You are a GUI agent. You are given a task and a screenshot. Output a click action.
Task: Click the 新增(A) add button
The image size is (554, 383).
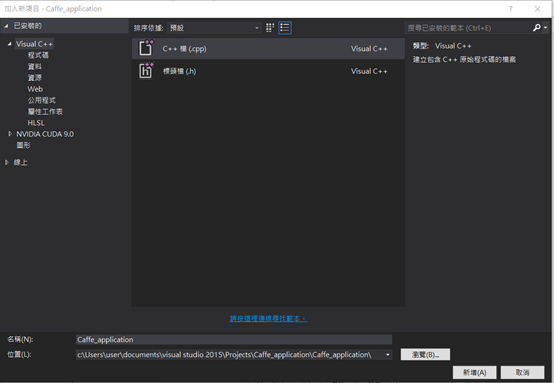pos(475,372)
